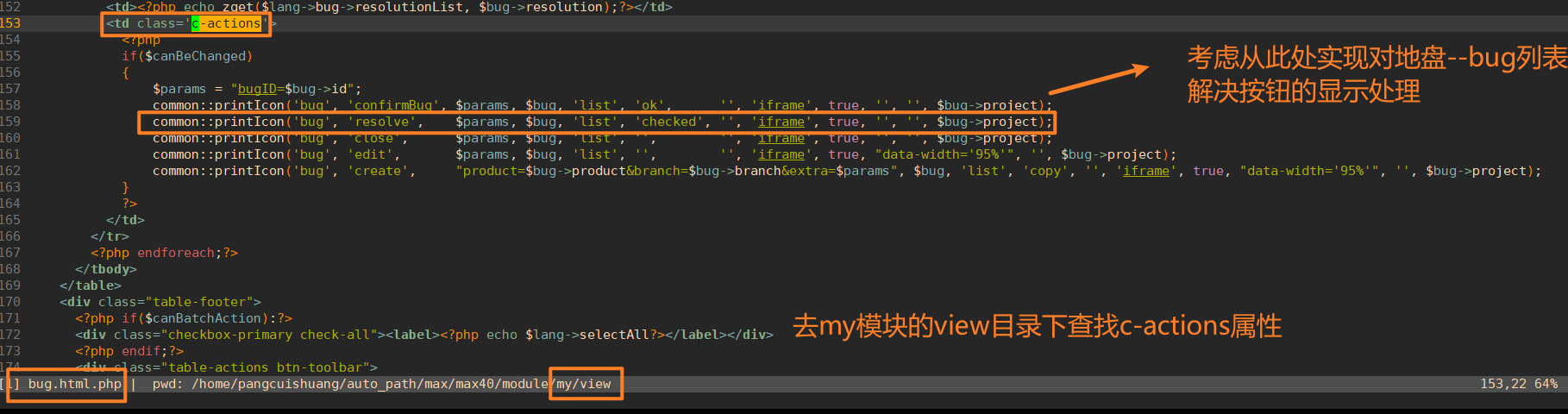The height and width of the screenshot is (414, 1568).
Task: Click line number 159 in the gutter
Action: click(x=10, y=122)
